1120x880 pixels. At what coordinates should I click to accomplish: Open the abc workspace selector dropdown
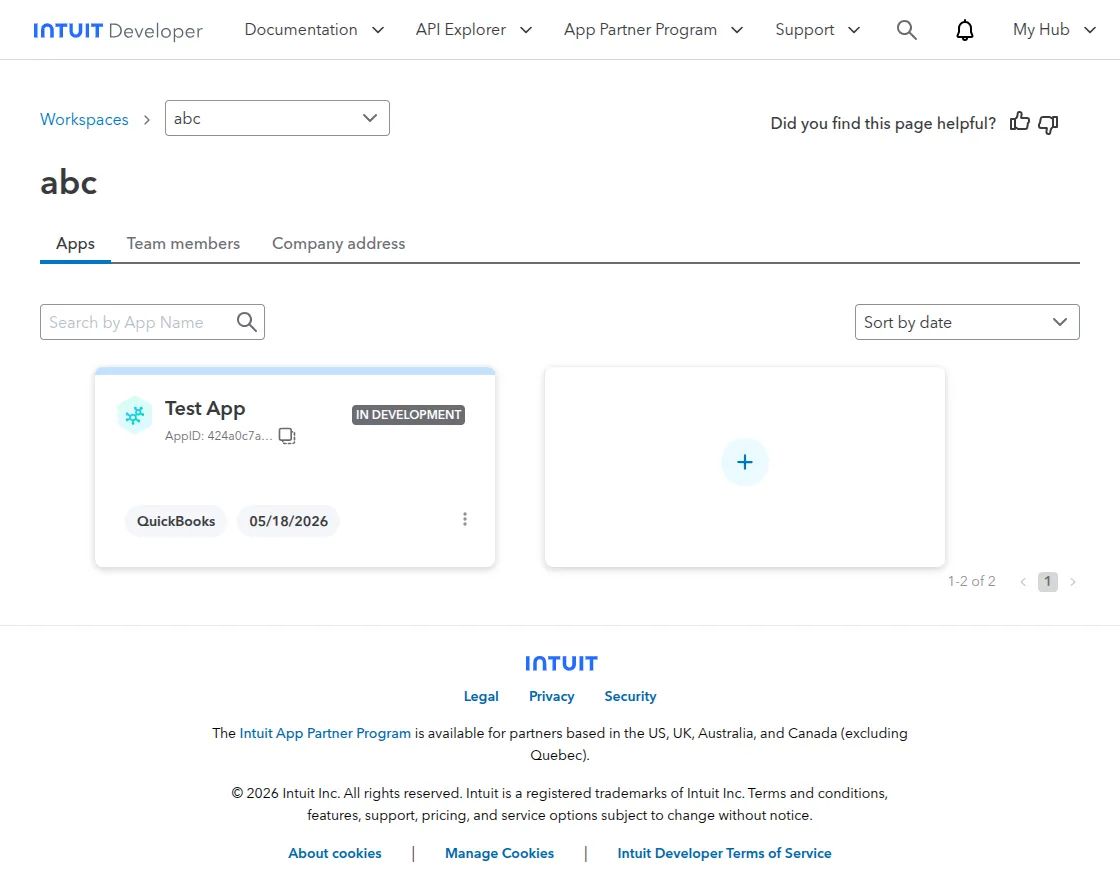click(277, 118)
